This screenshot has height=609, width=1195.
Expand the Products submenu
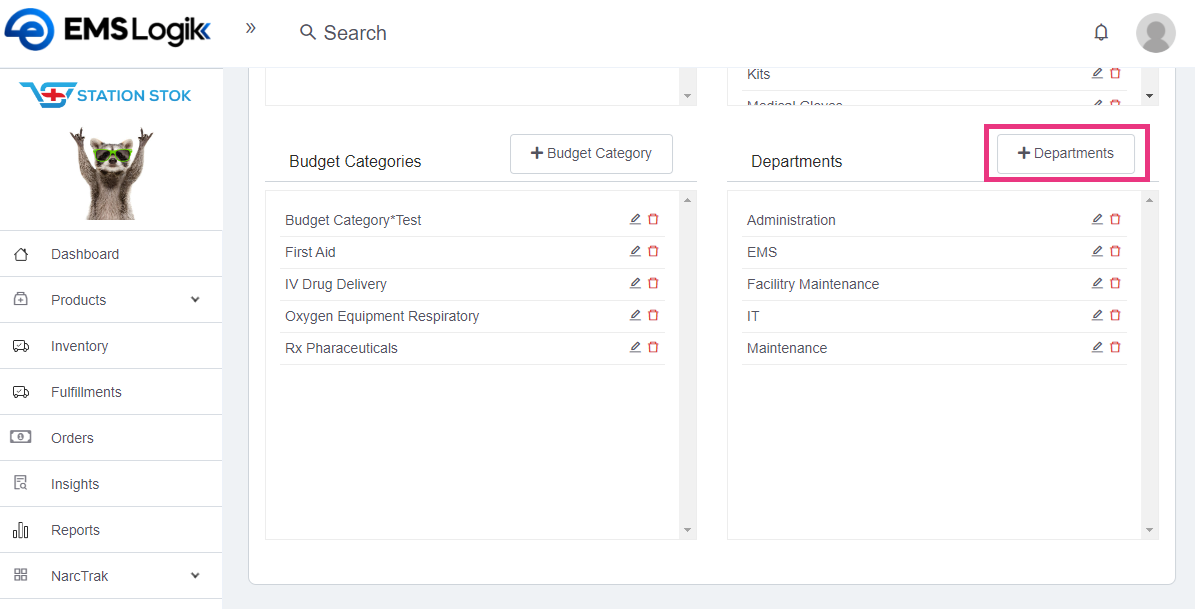tap(195, 300)
